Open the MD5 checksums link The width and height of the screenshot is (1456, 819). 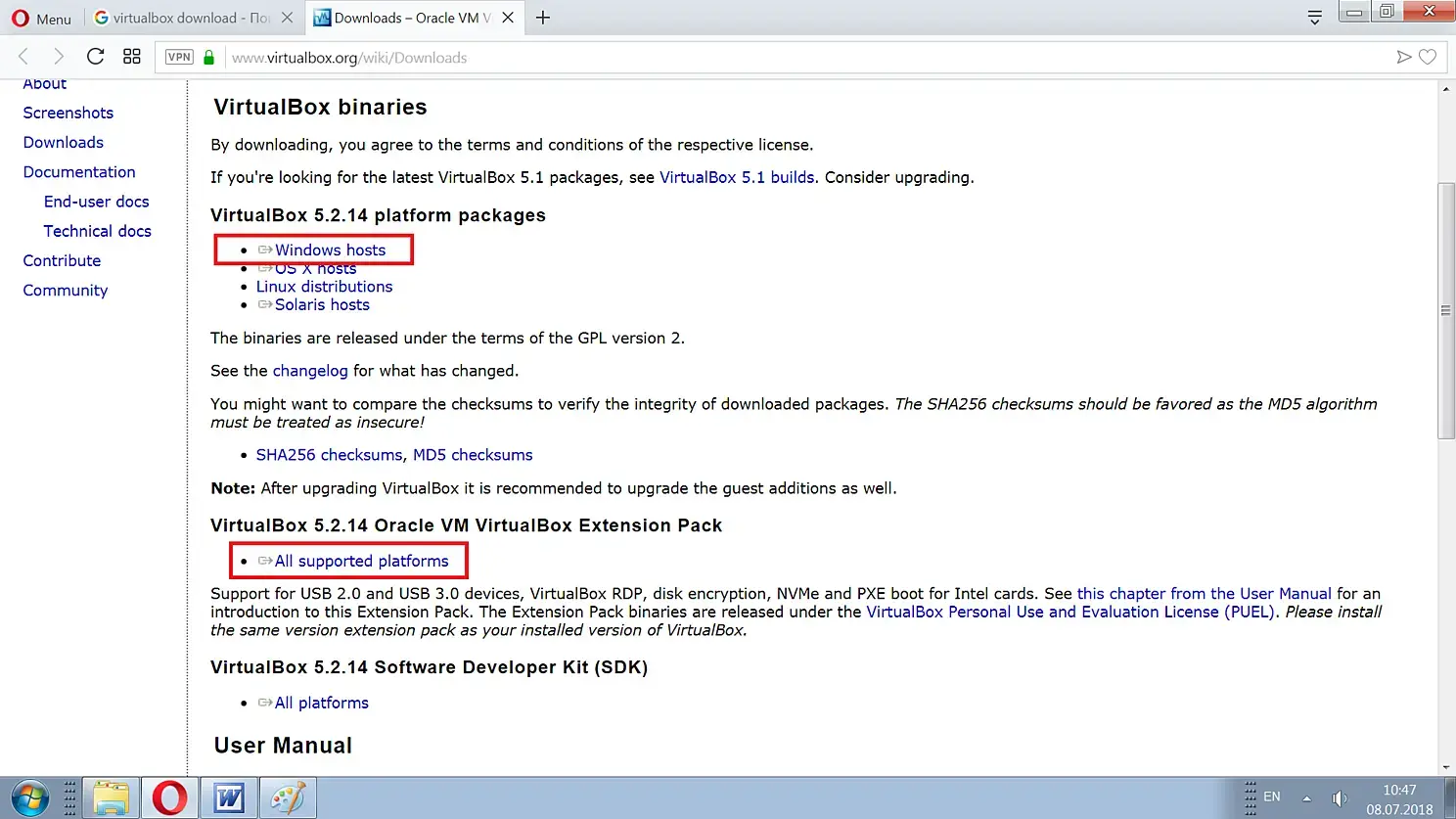point(473,455)
